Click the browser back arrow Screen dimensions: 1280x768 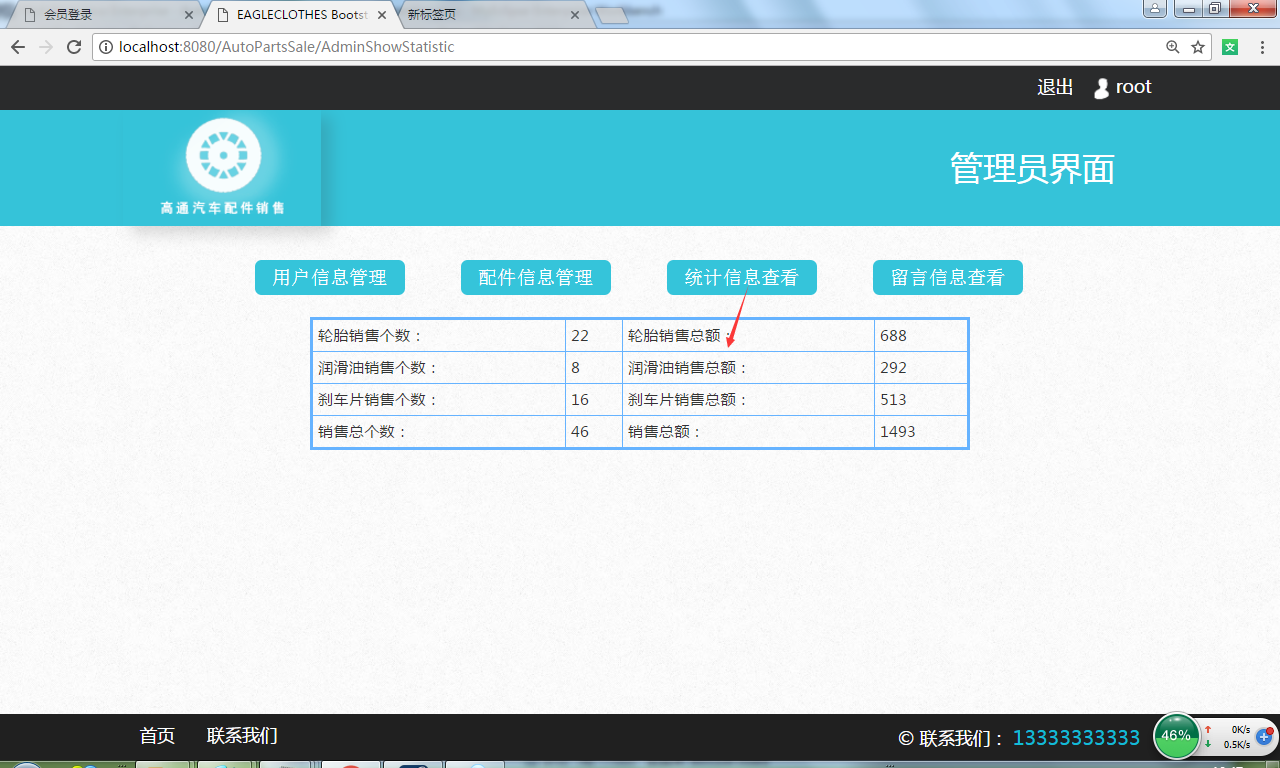point(18,47)
